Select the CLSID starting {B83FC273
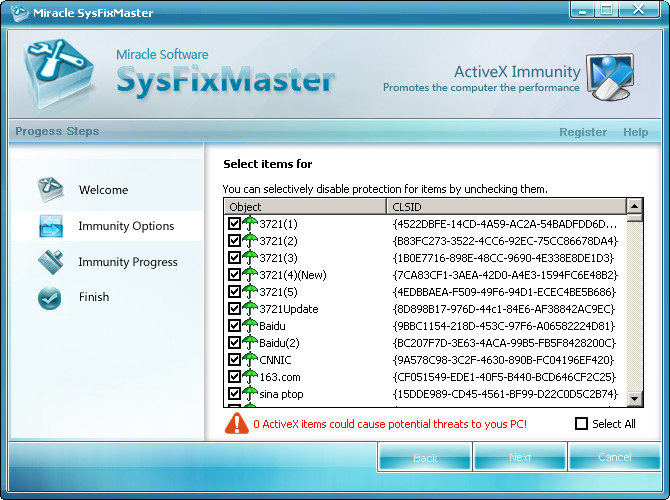Image resolution: width=670 pixels, height=500 pixels. 505,241
